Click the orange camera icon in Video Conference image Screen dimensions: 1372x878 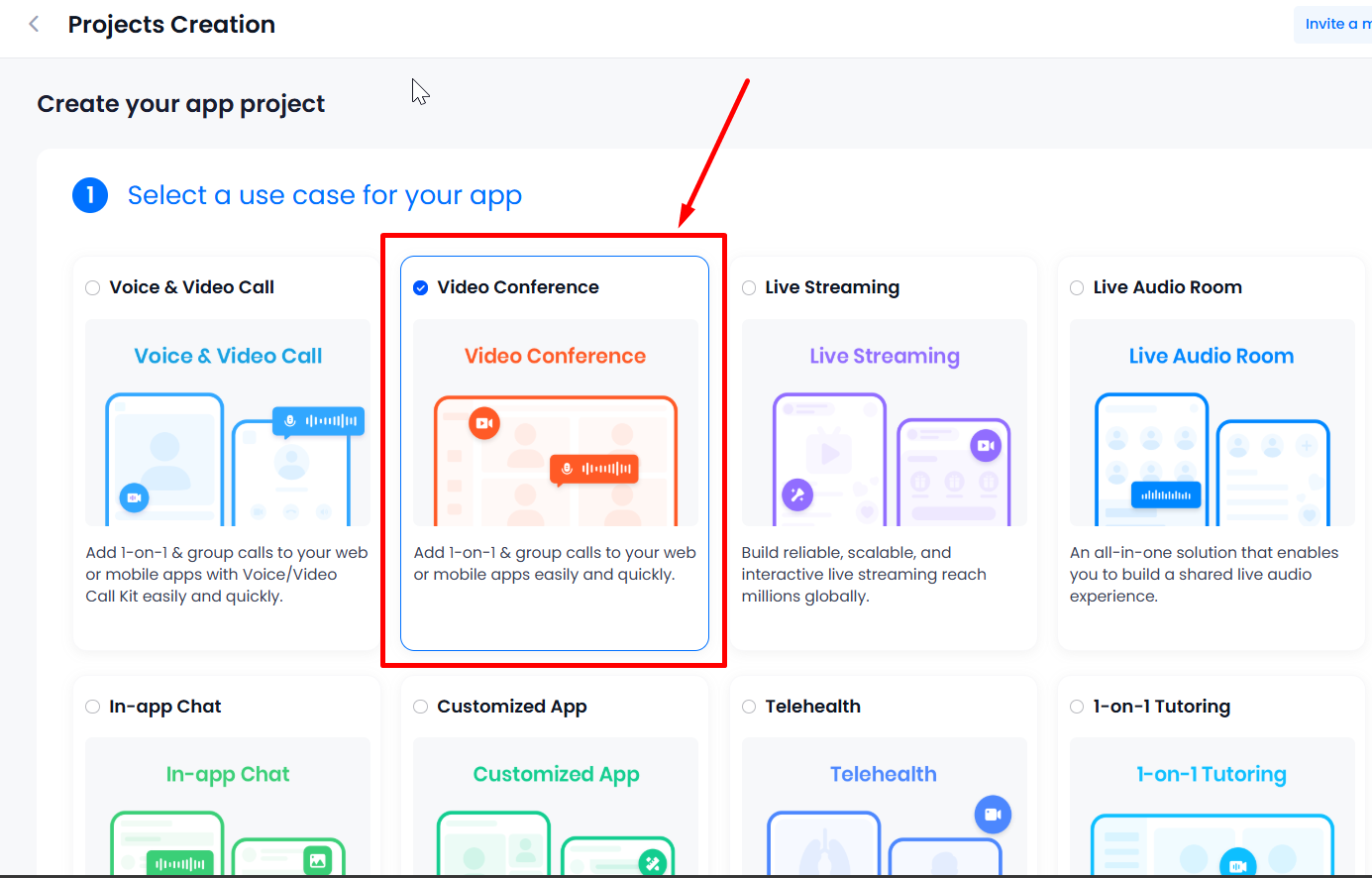pyautogui.click(x=484, y=423)
